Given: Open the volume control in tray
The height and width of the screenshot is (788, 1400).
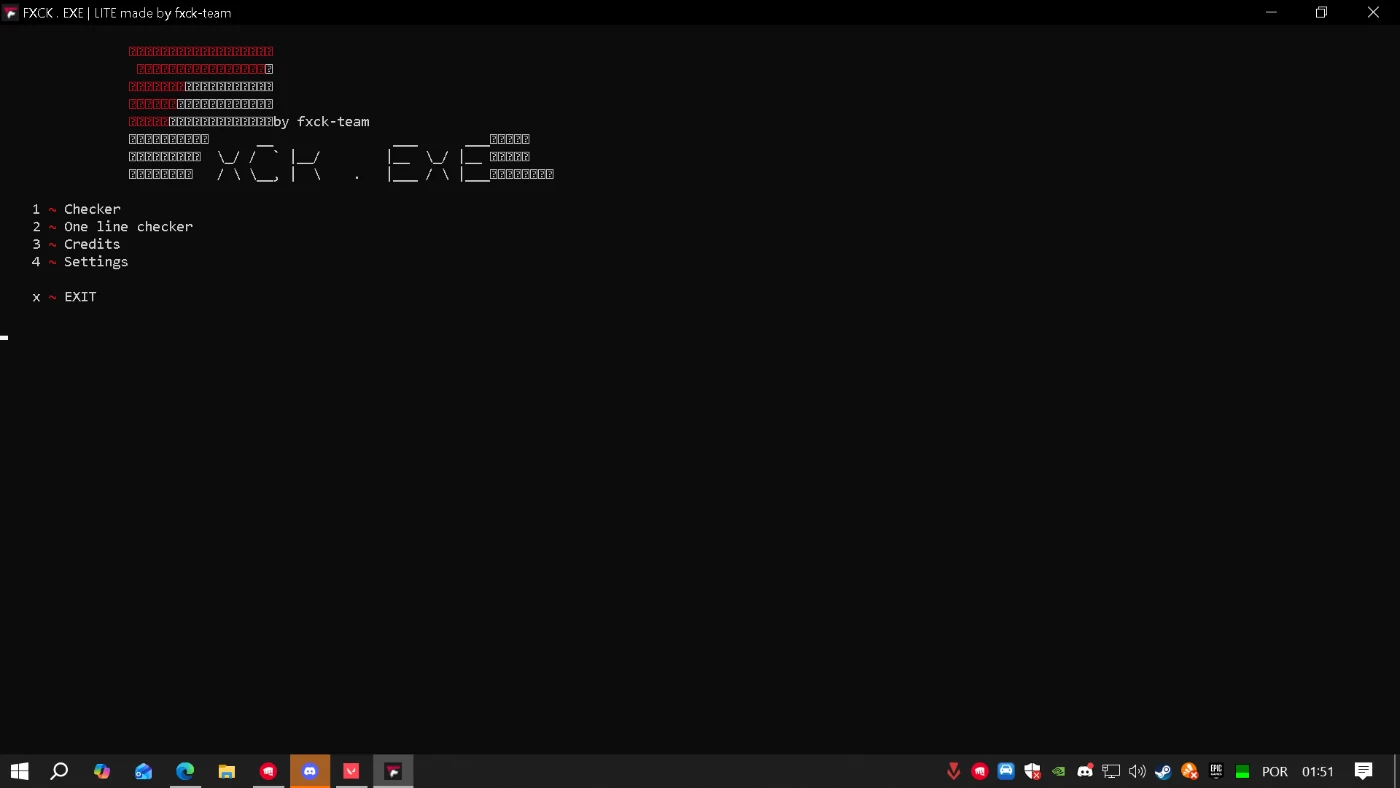Looking at the screenshot, I should (x=1137, y=771).
